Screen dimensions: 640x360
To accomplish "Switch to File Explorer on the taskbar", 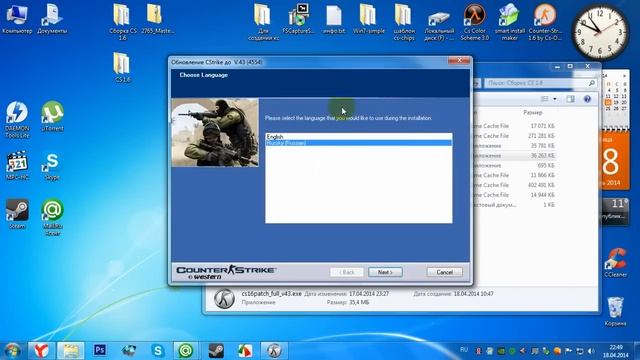I will [x=70, y=350].
